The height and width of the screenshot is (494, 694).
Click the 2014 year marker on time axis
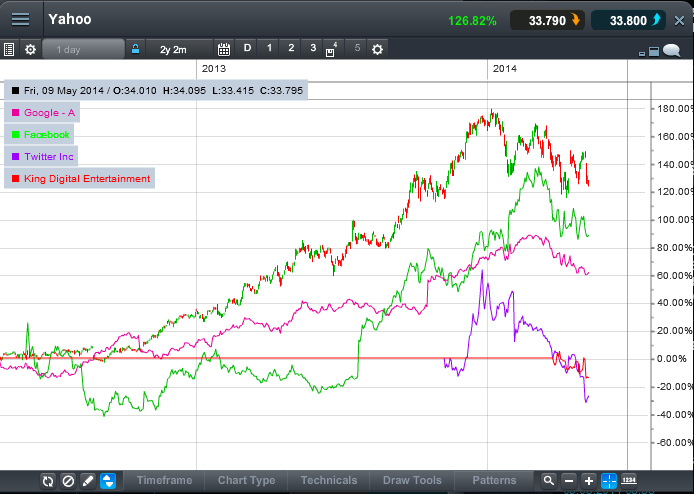click(505, 69)
